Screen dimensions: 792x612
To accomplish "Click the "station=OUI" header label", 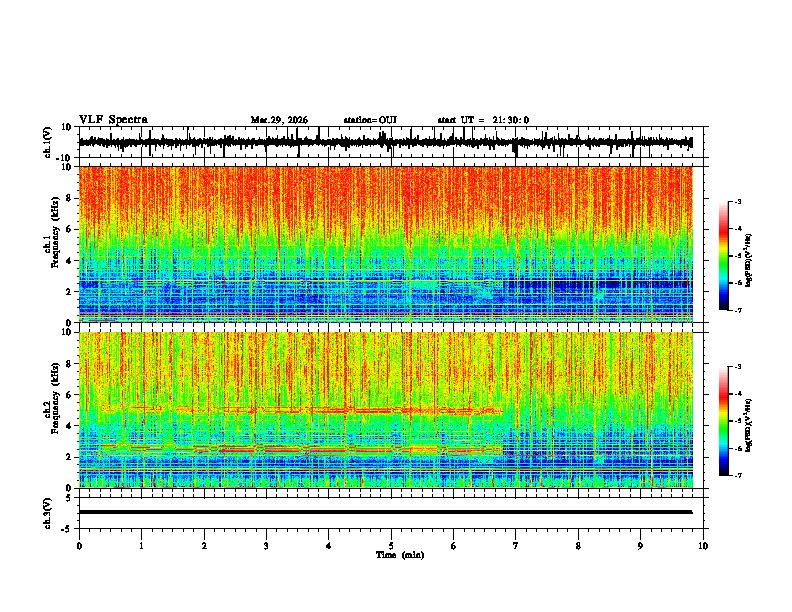I will (370, 120).
